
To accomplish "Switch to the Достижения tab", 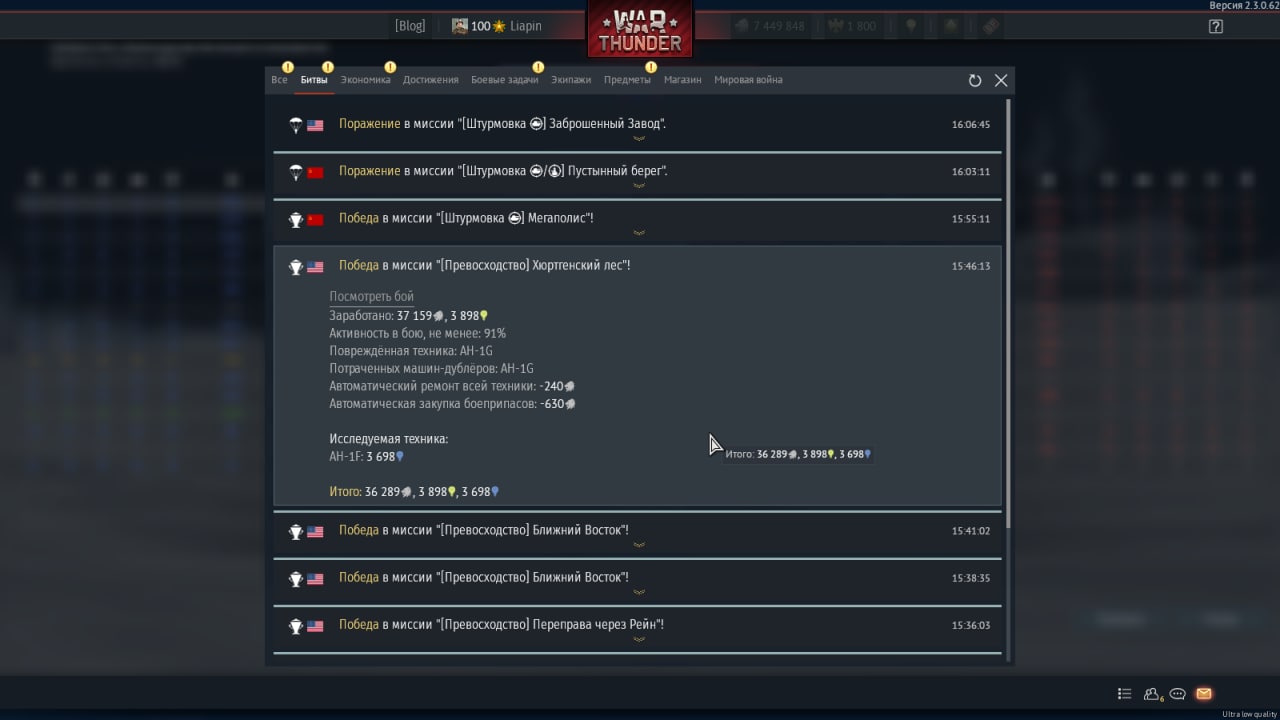I will click(x=430, y=80).
